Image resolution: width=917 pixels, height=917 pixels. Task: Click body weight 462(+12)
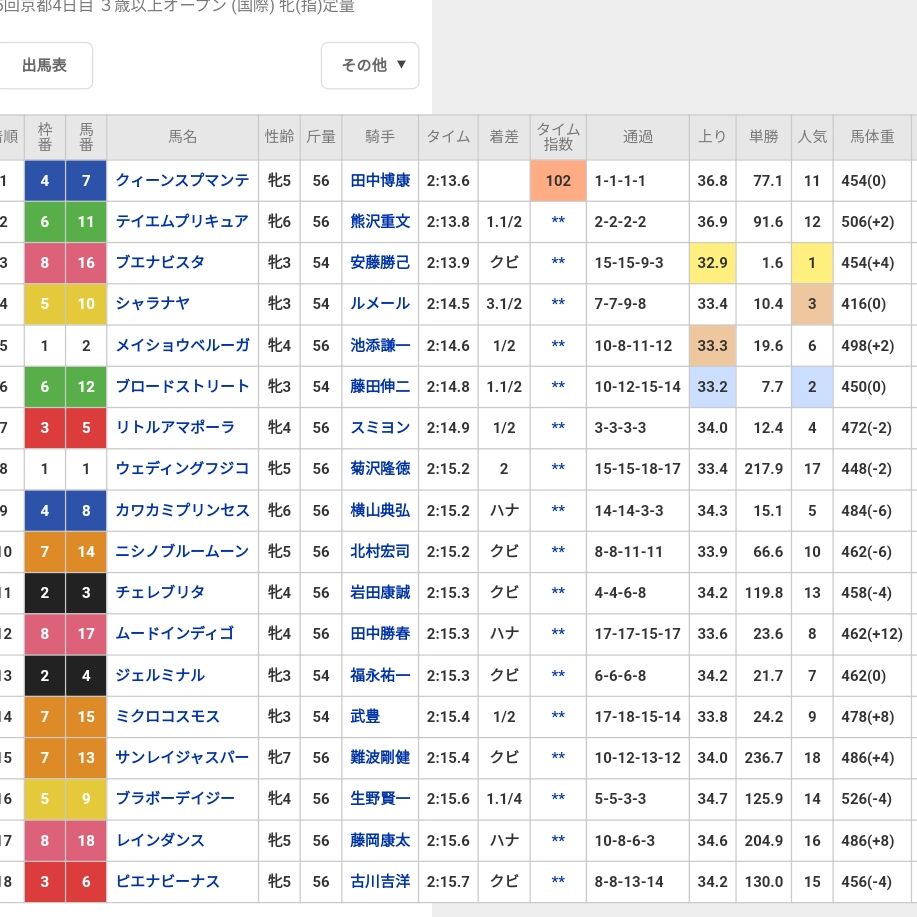pyautogui.click(x=872, y=633)
